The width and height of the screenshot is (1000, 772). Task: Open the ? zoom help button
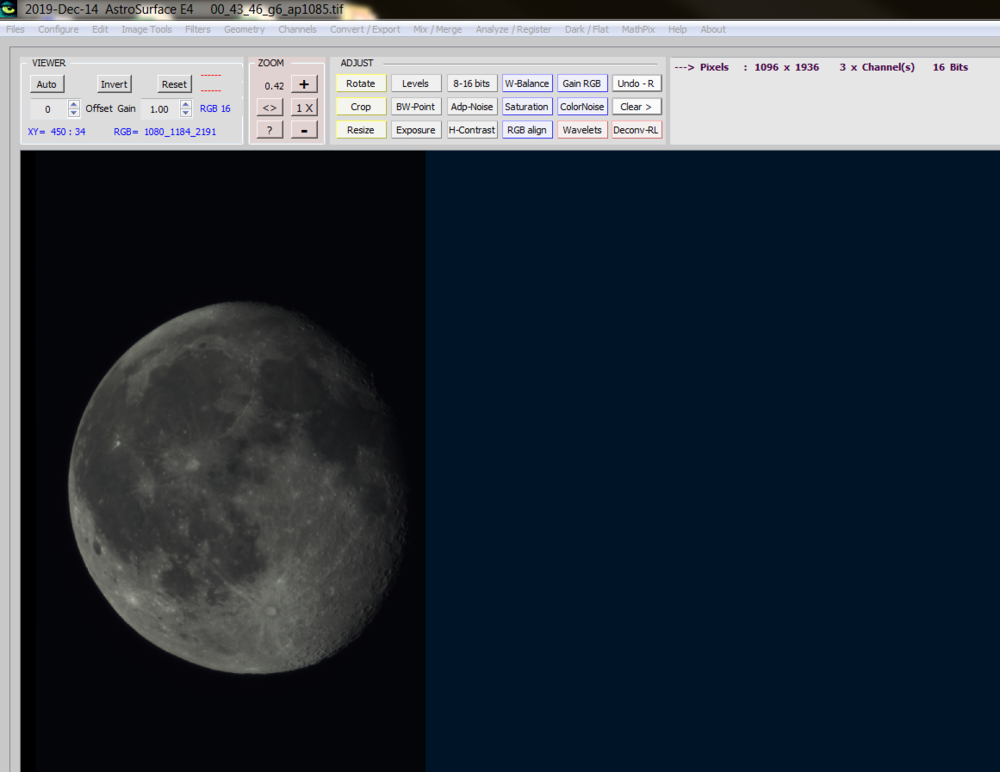pyautogui.click(x=270, y=130)
